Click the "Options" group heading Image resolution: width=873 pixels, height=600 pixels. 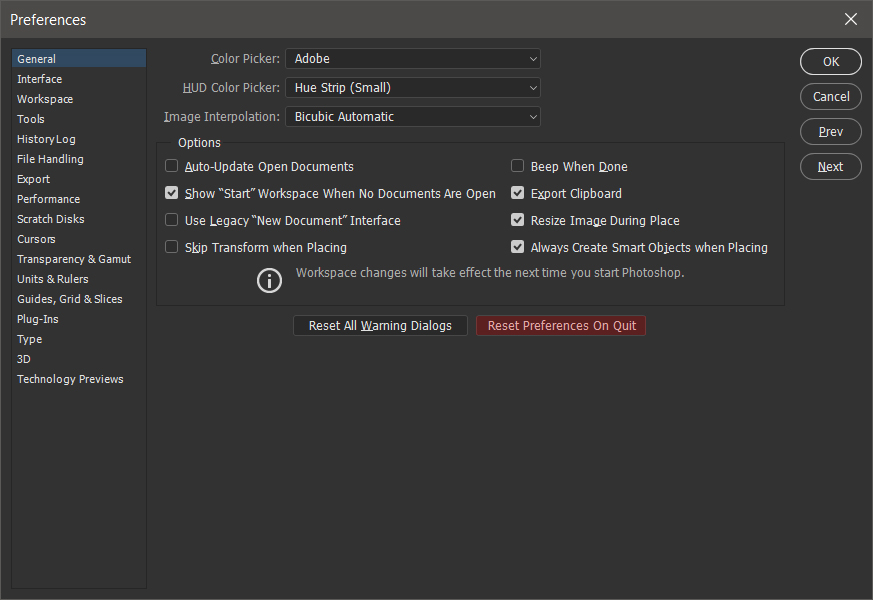pos(199,143)
